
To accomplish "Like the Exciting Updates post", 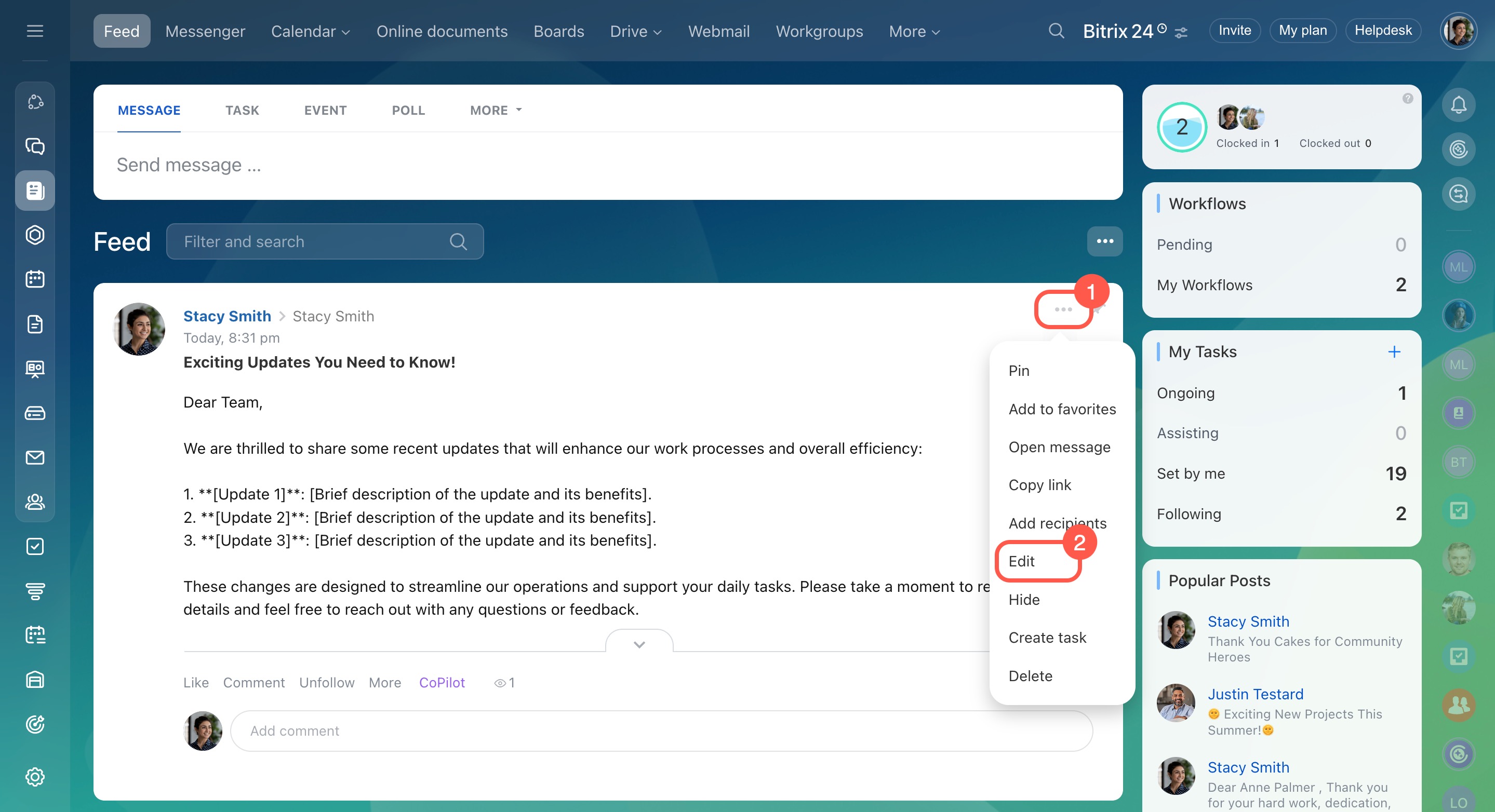I will (196, 683).
